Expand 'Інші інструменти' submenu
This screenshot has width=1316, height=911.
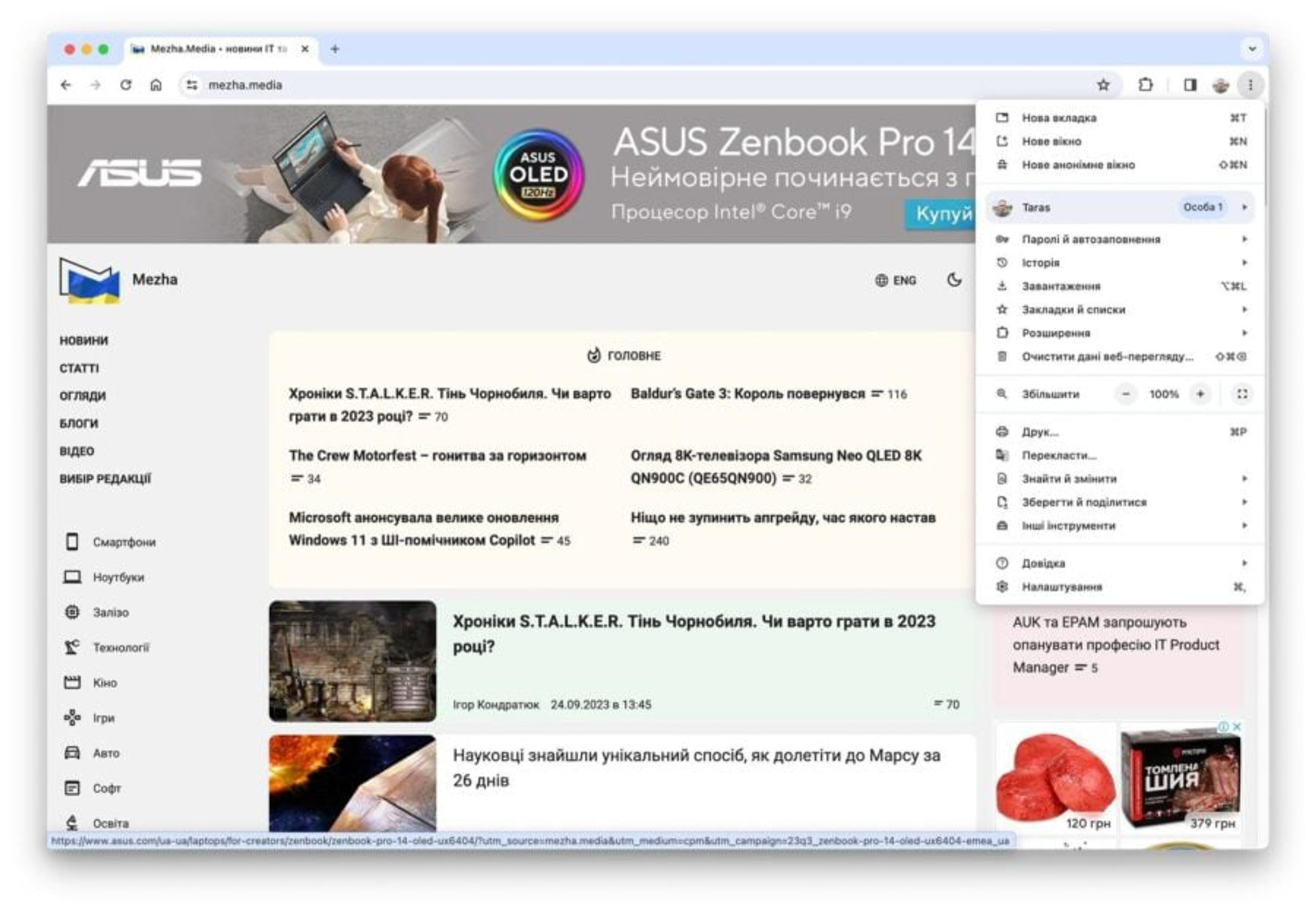(1120, 526)
